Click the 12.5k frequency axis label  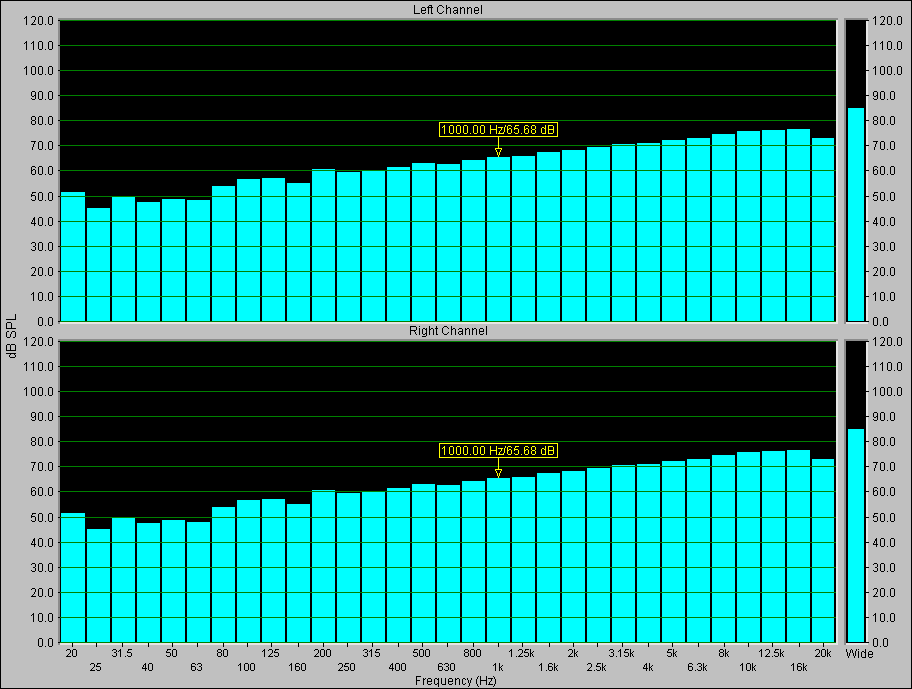[771, 653]
